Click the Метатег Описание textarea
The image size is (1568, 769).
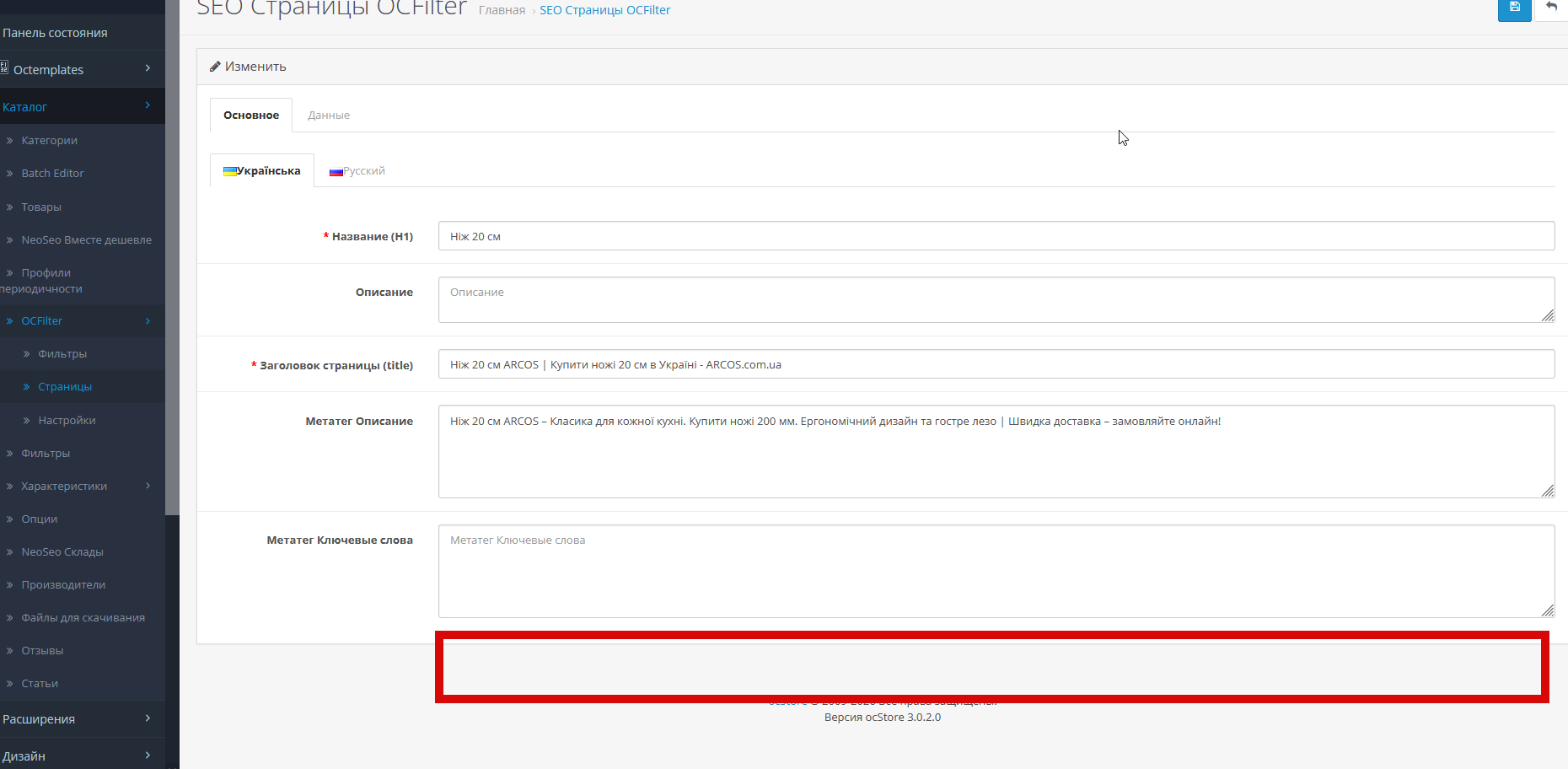[x=996, y=452]
